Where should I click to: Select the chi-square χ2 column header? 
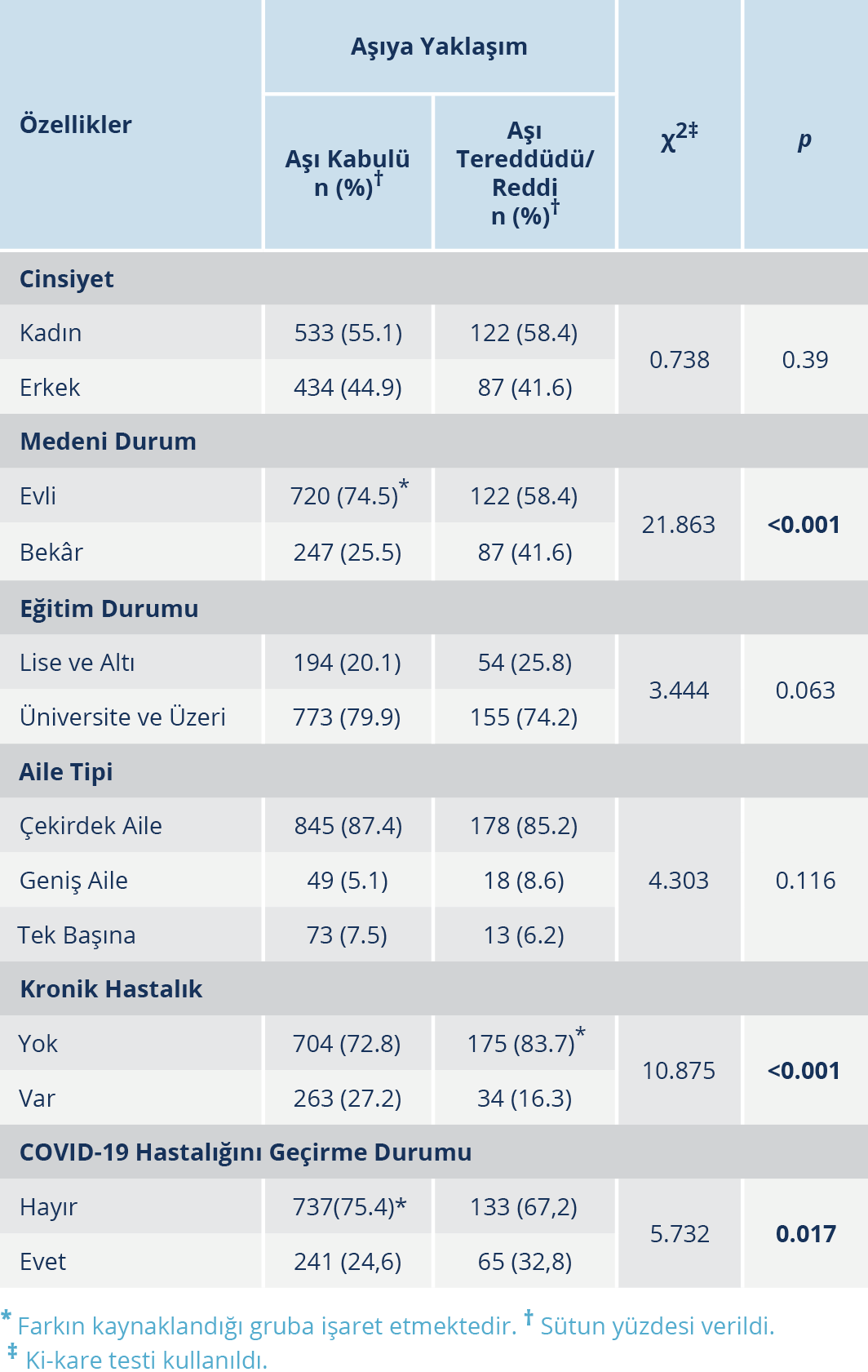point(679,137)
